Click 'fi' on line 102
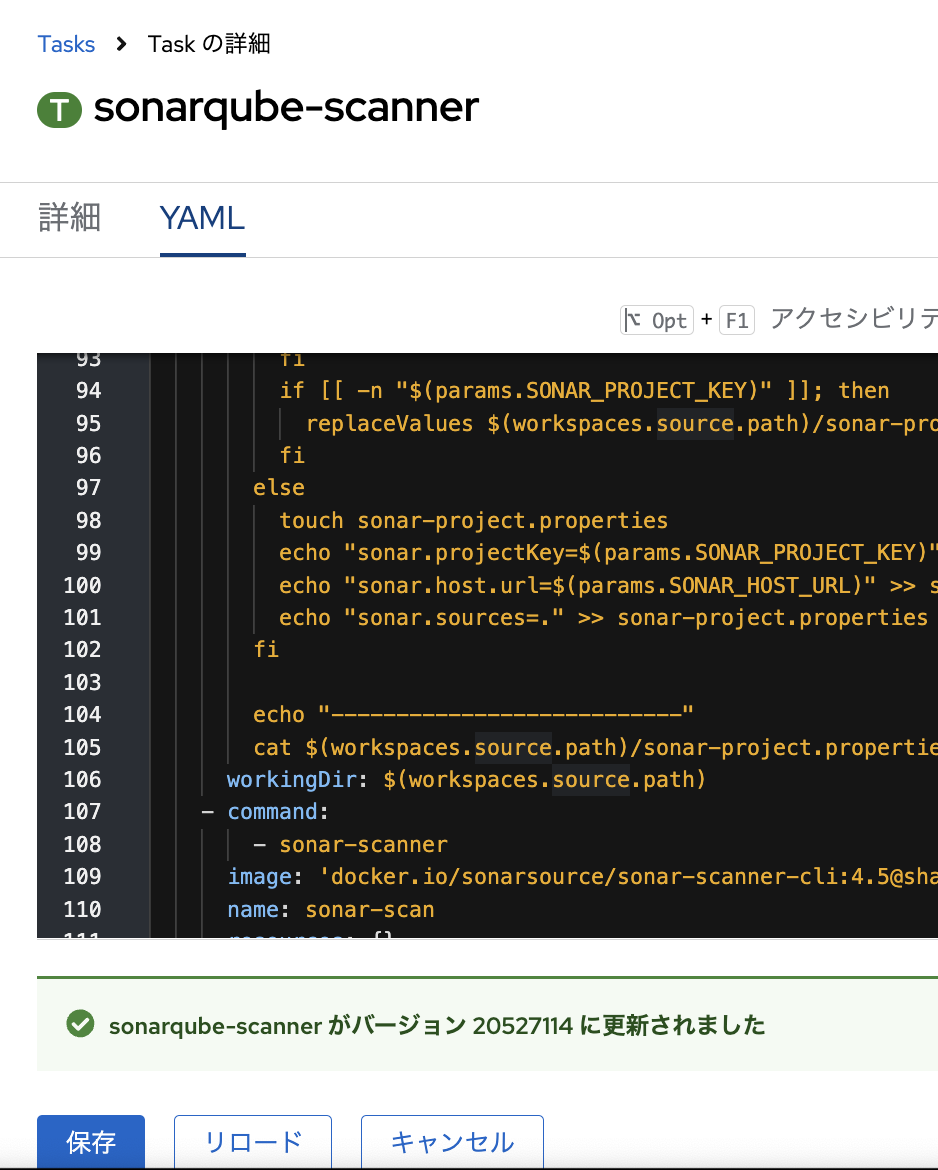This screenshot has width=938, height=1170. [x=266, y=649]
